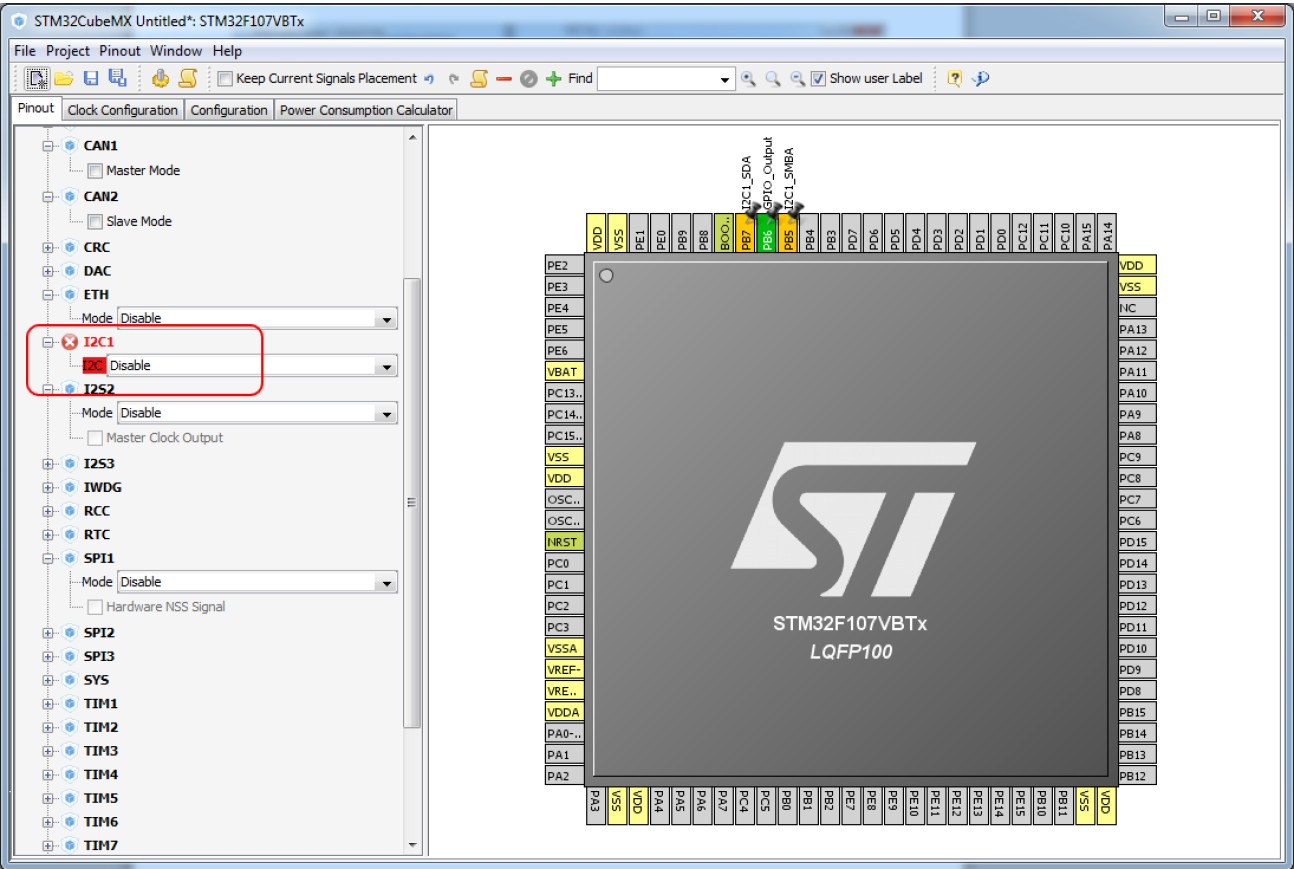Screen dimensions: 1294x869
Task: Switch to the Configuration tab
Action: pos(229,110)
